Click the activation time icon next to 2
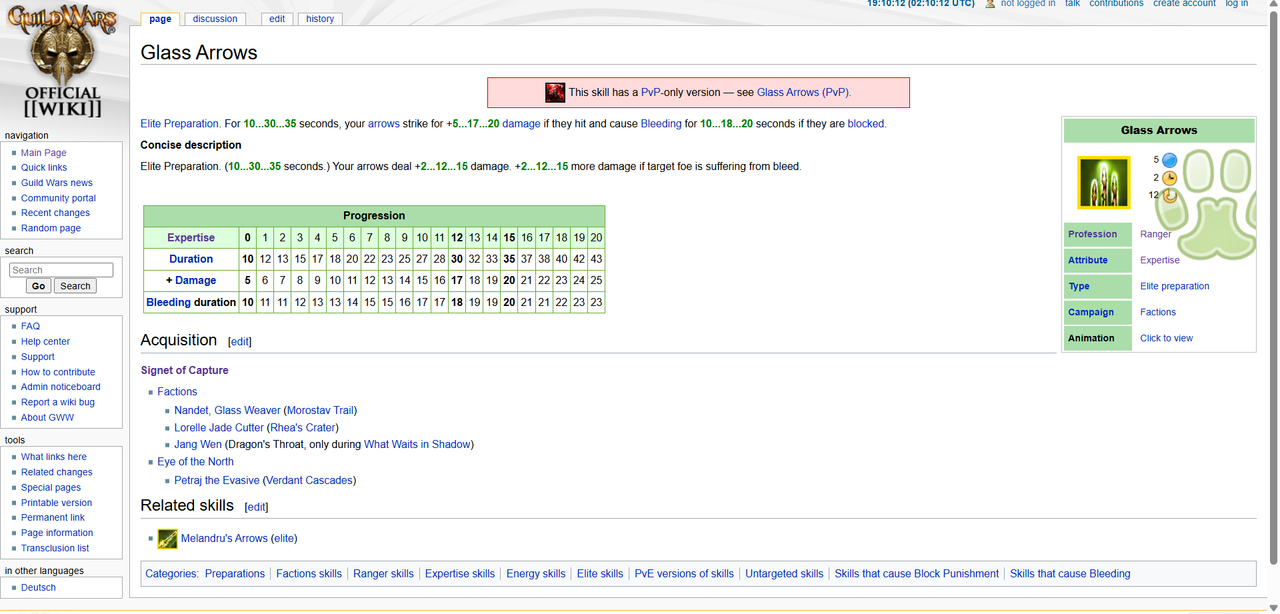The width and height of the screenshot is (1280, 614). pyautogui.click(x=1169, y=178)
